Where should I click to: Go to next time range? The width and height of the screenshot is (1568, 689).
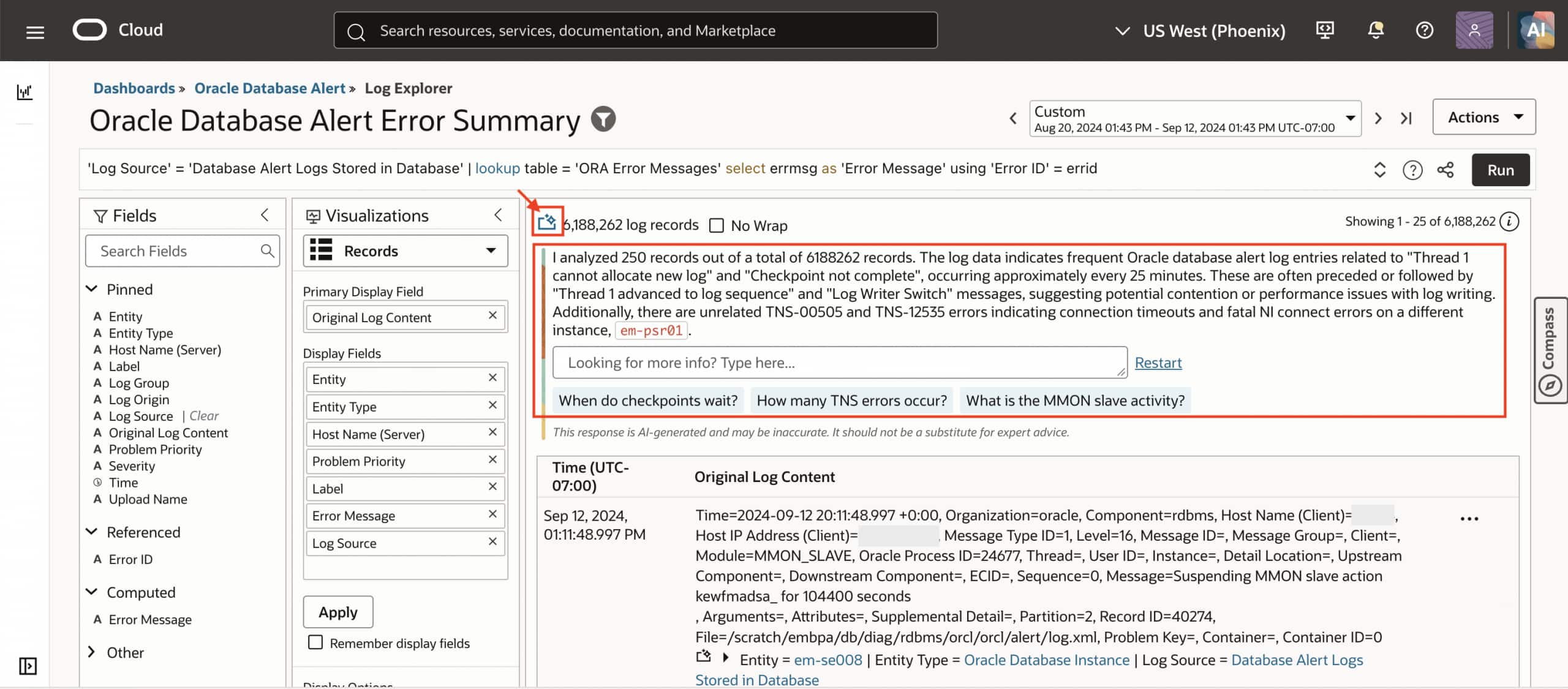coord(1378,118)
